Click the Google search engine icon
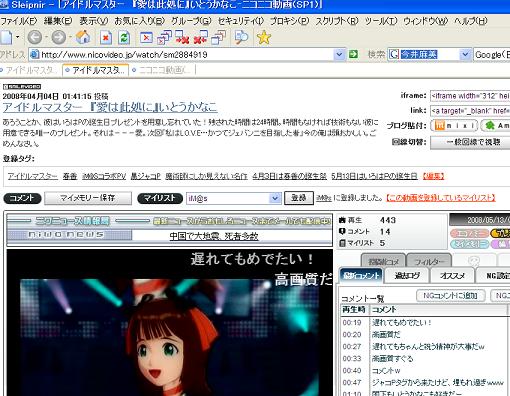This screenshot has width=510, height=396. pos(394,54)
